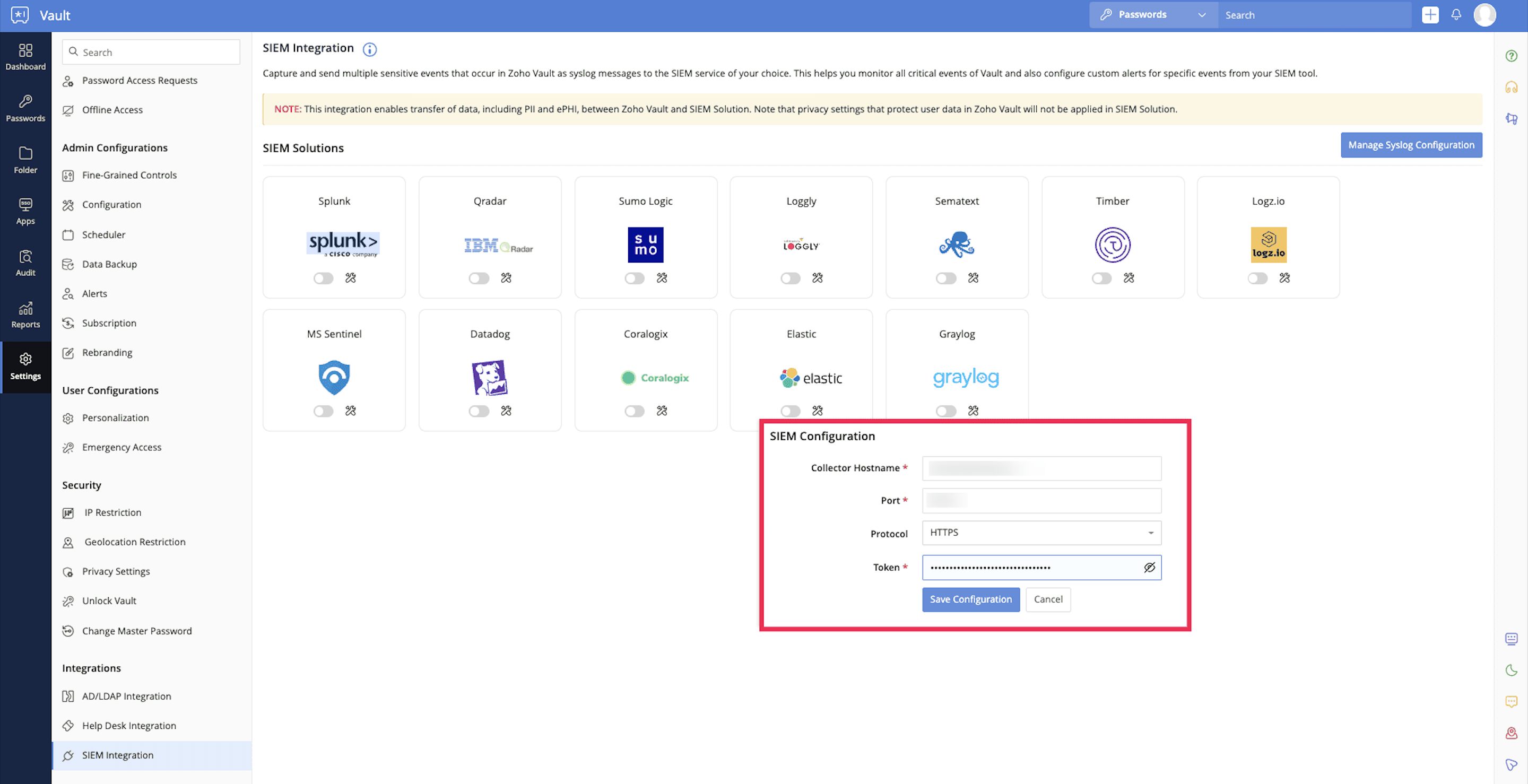Click the SIEM Integration info icon
Image resolution: width=1528 pixels, height=784 pixels.
370,49
